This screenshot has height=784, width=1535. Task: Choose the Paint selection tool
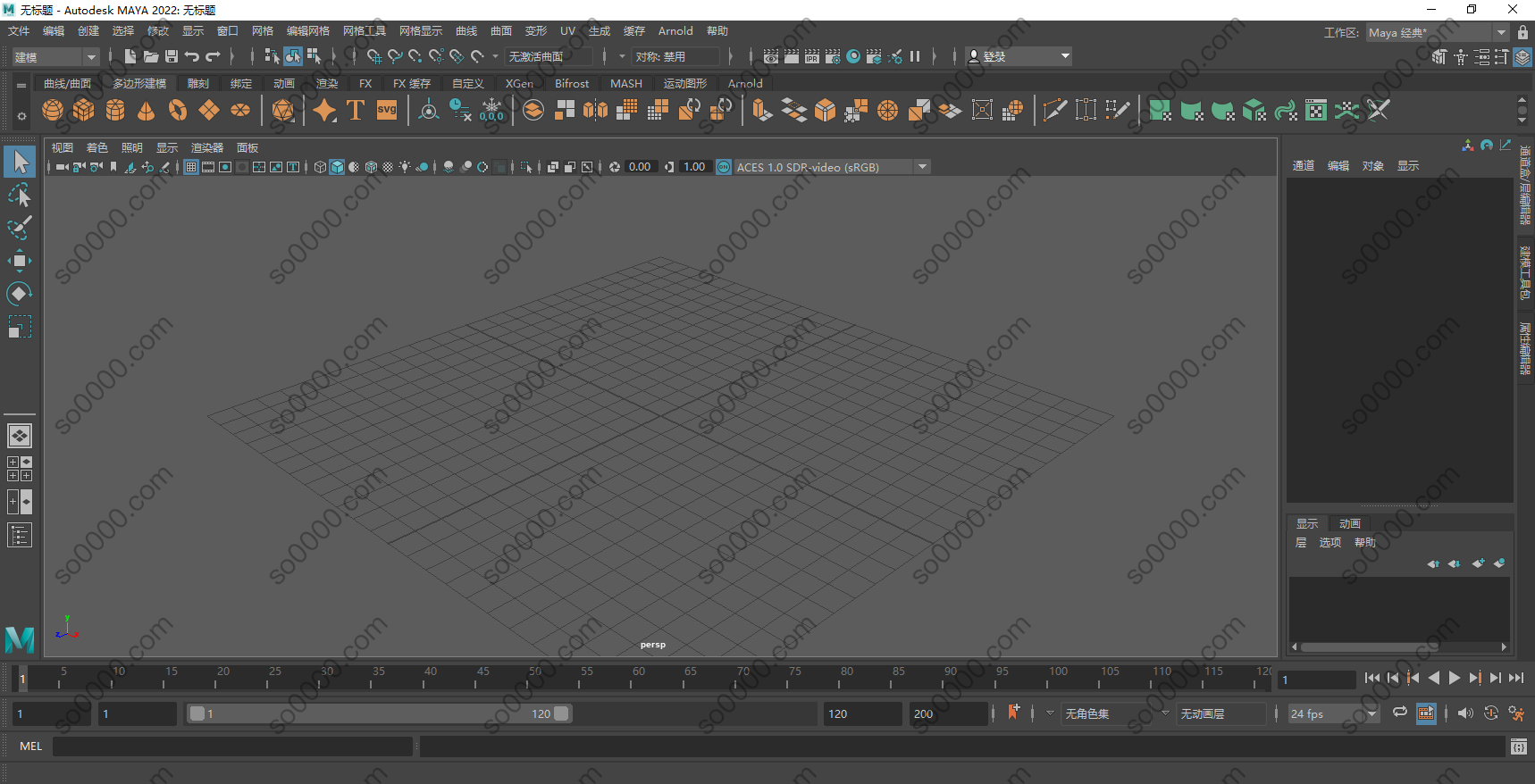20,228
